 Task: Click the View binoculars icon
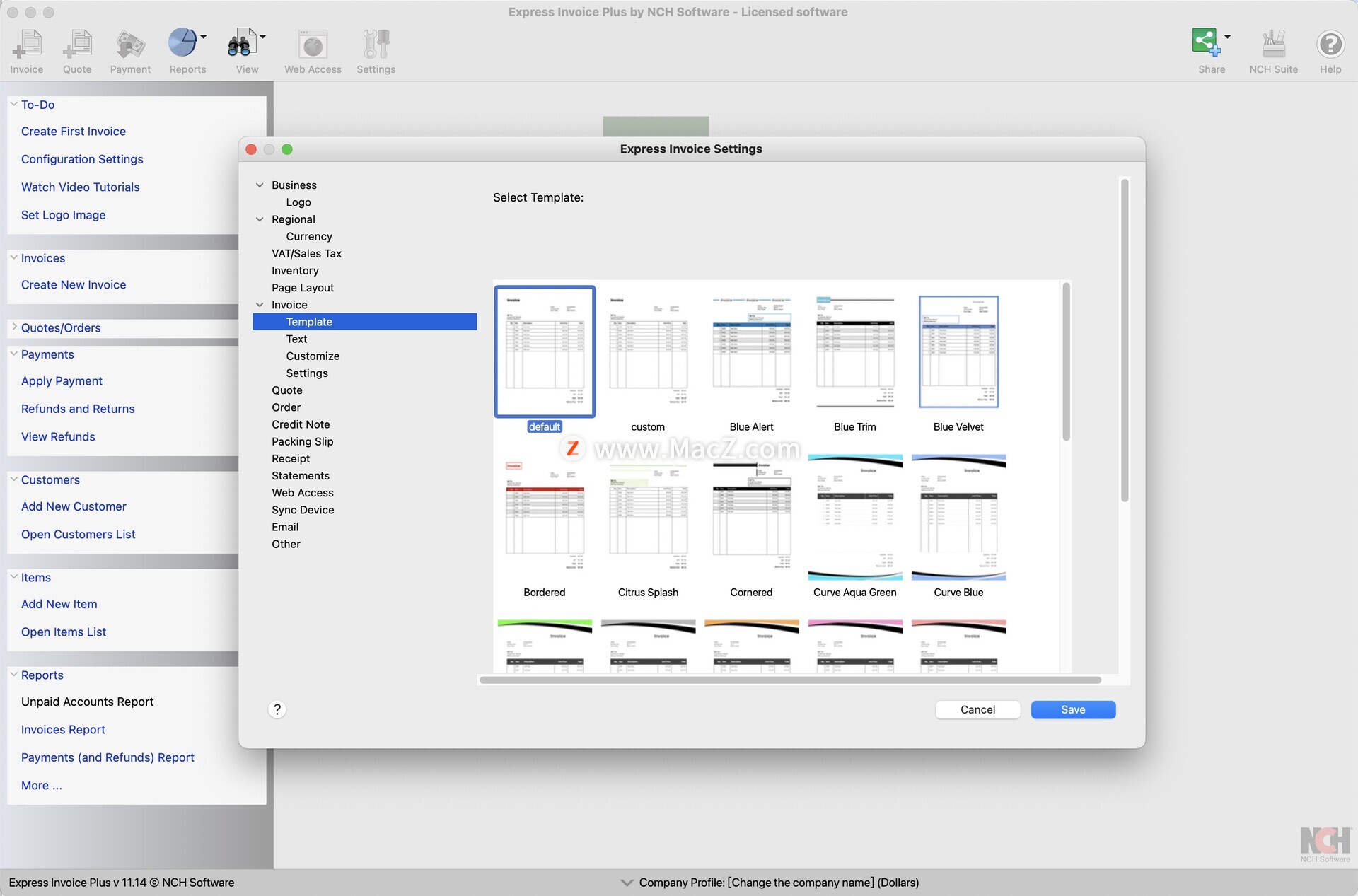pyautogui.click(x=241, y=43)
